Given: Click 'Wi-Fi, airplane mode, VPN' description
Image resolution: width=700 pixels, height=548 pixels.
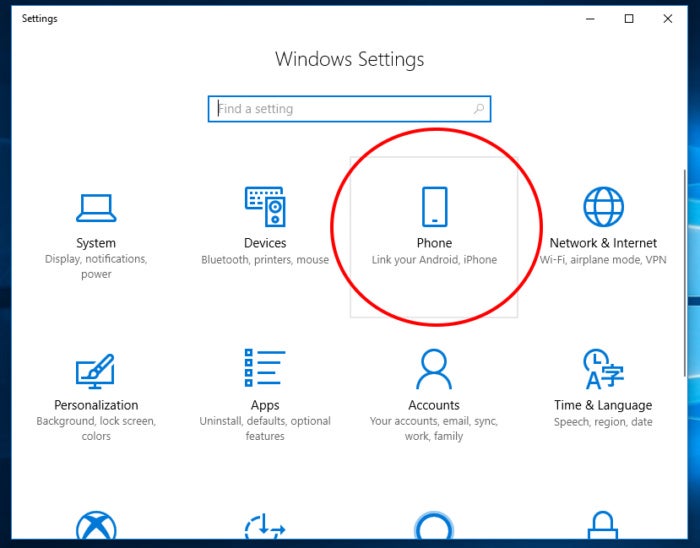Looking at the screenshot, I should coord(603,260).
